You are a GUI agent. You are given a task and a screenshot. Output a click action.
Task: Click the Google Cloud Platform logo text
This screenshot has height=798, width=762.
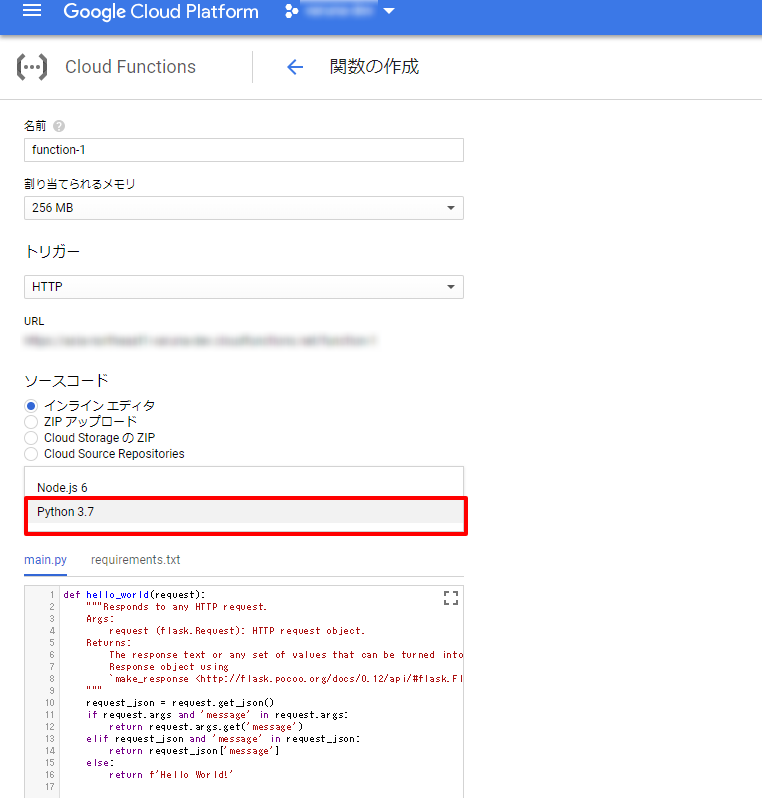click(x=161, y=11)
